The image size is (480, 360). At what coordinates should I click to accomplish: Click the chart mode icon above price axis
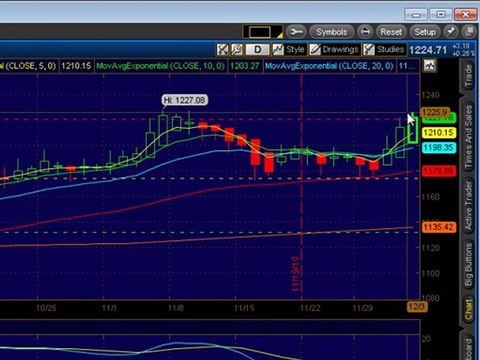click(429, 65)
